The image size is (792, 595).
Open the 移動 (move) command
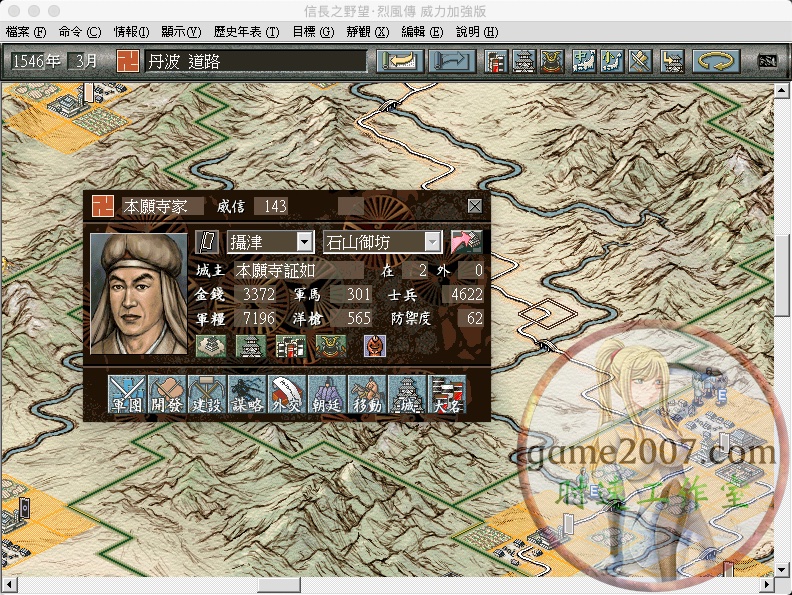click(x=367, y=394)
